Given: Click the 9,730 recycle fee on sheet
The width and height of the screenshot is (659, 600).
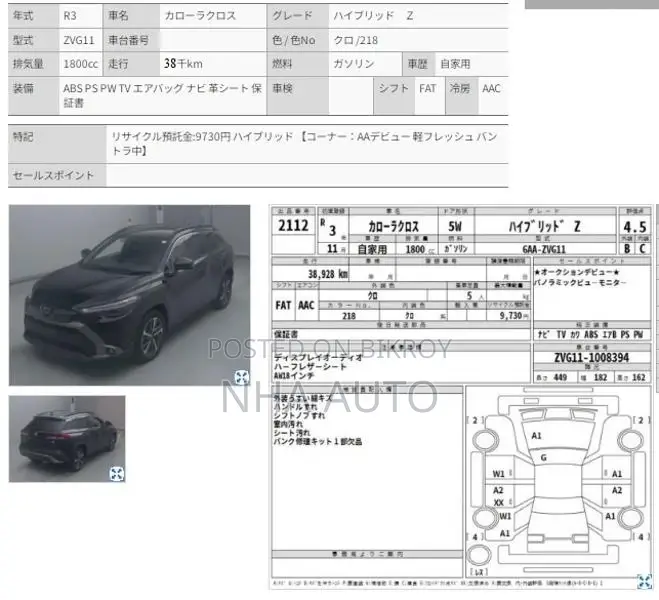Looking at the screenshot, I should click(x=514, y=316).
